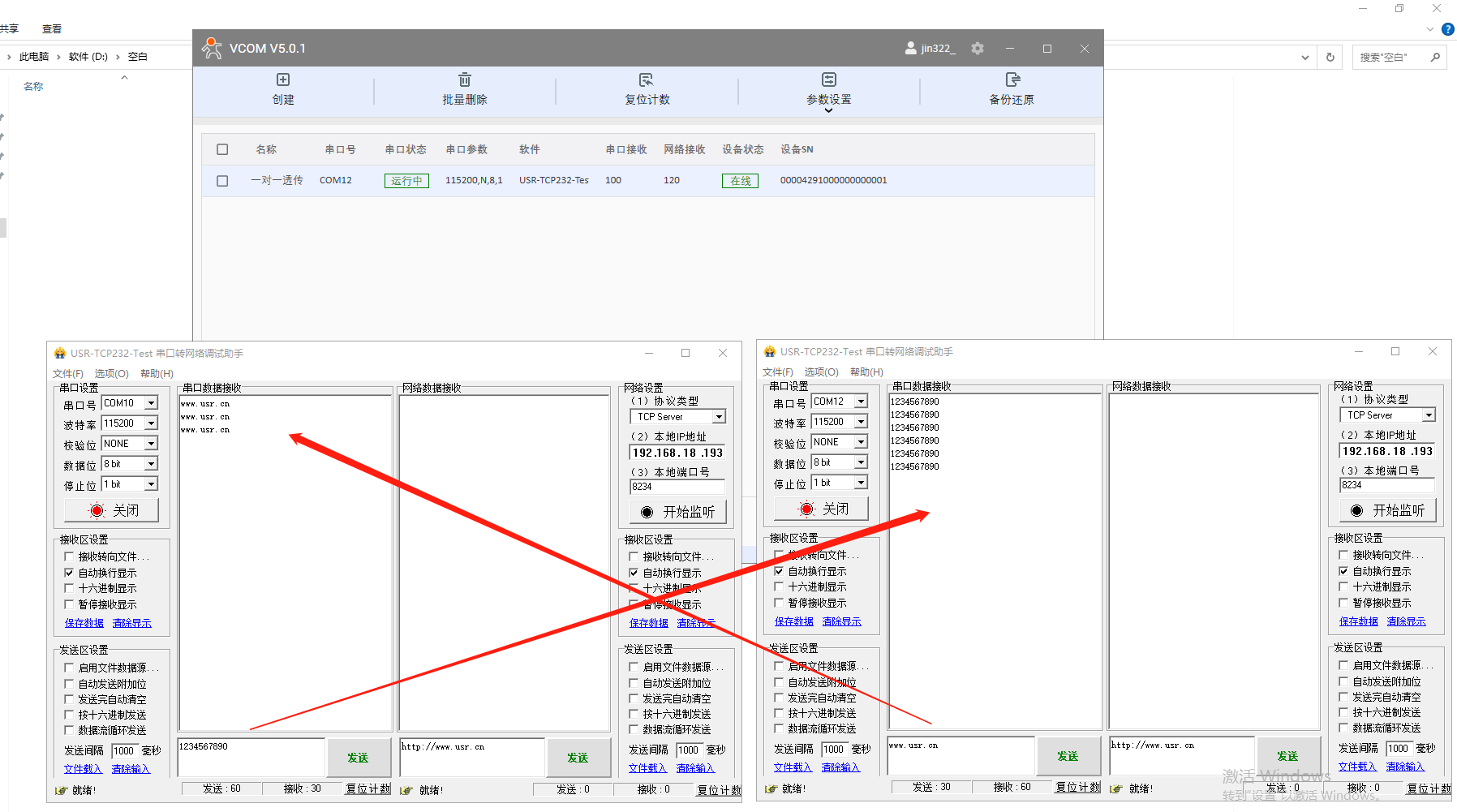Open 选项(O) menu in the left USR-TCP232 window
1457x812 pixels.
pos(111,374)
